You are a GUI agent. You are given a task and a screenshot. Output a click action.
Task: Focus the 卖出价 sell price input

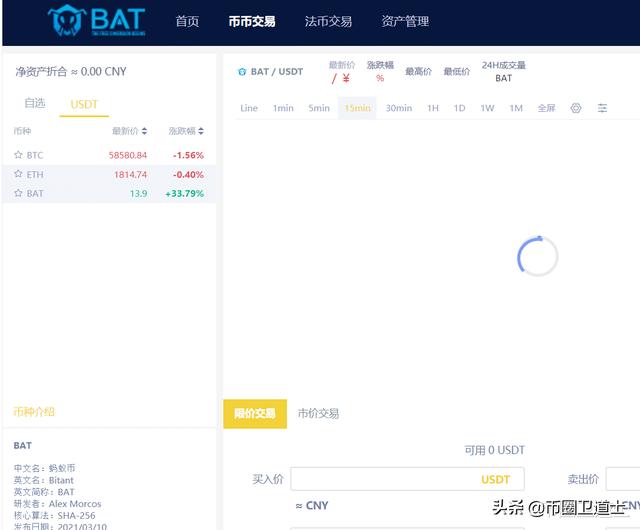622,479
